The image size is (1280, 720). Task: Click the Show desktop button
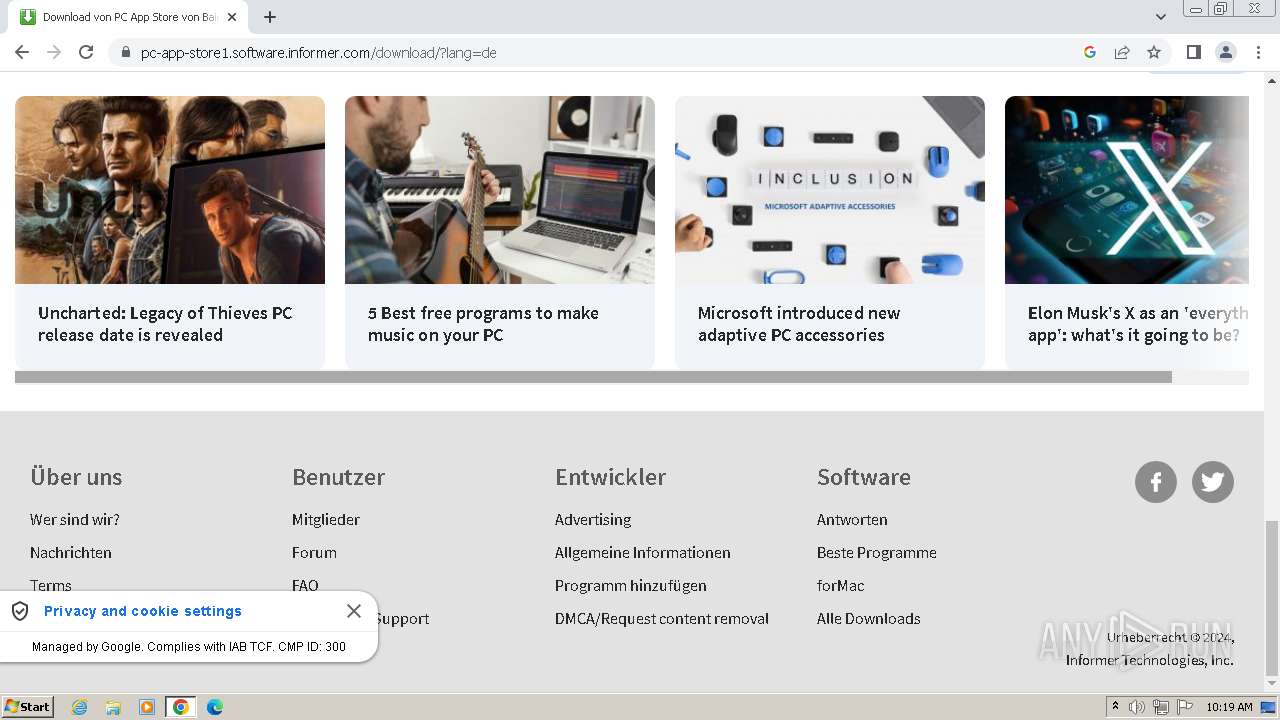[1269, 707]
